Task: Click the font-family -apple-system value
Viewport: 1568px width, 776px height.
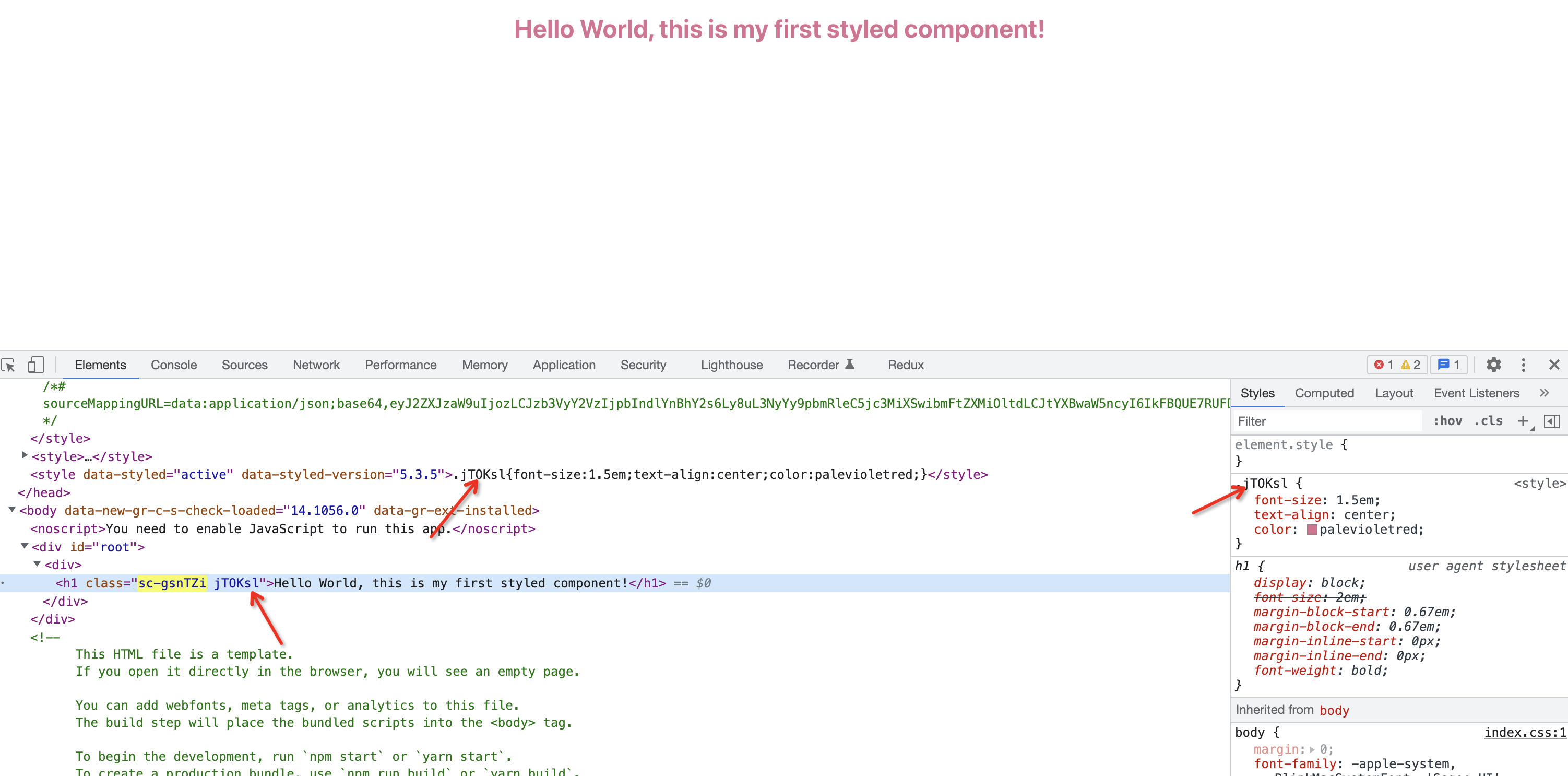Action: click(1403, 764)
